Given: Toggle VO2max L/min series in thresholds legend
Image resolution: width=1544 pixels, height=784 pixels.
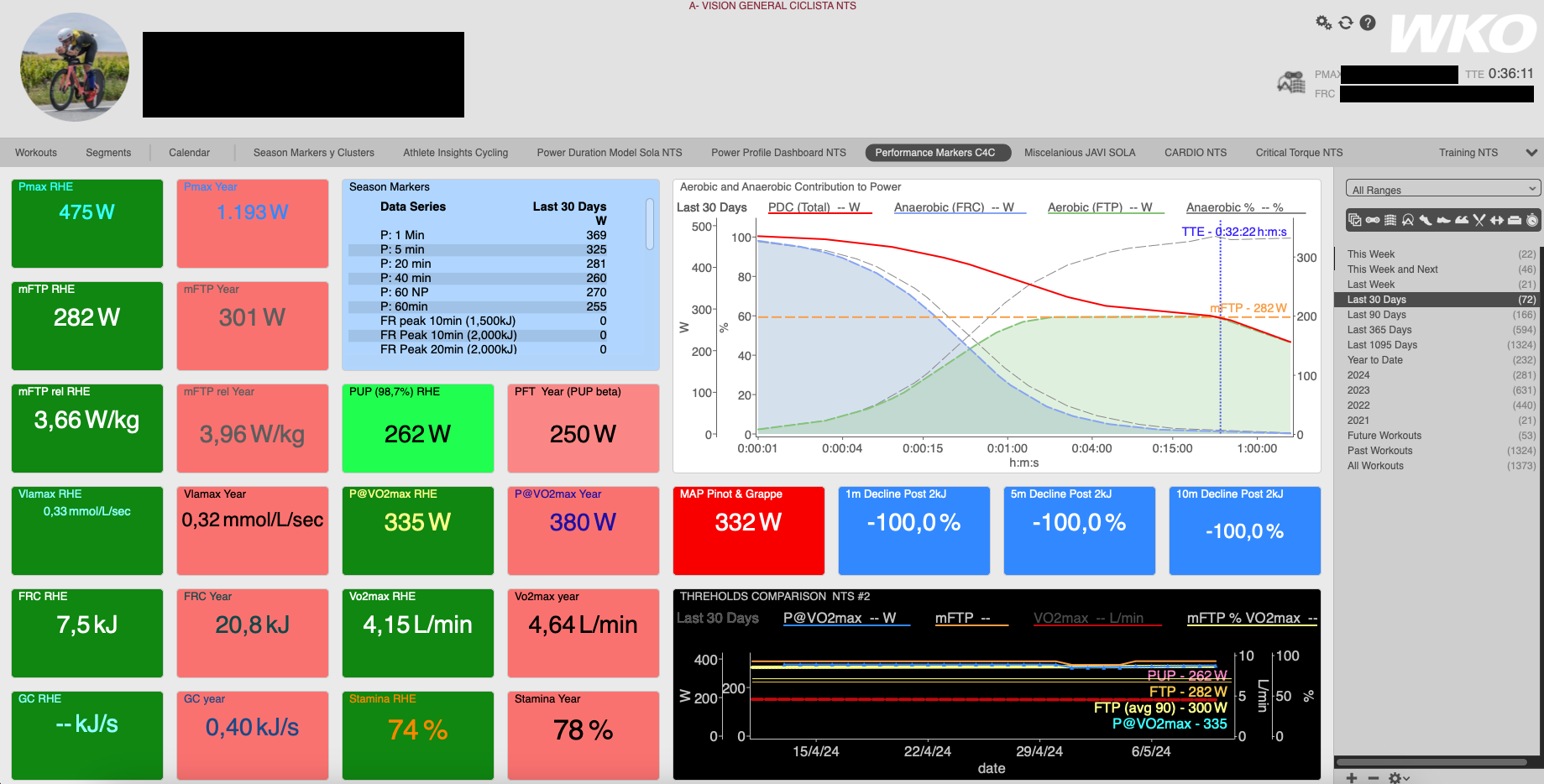Looking at the screenshot, I should 1098,619.
